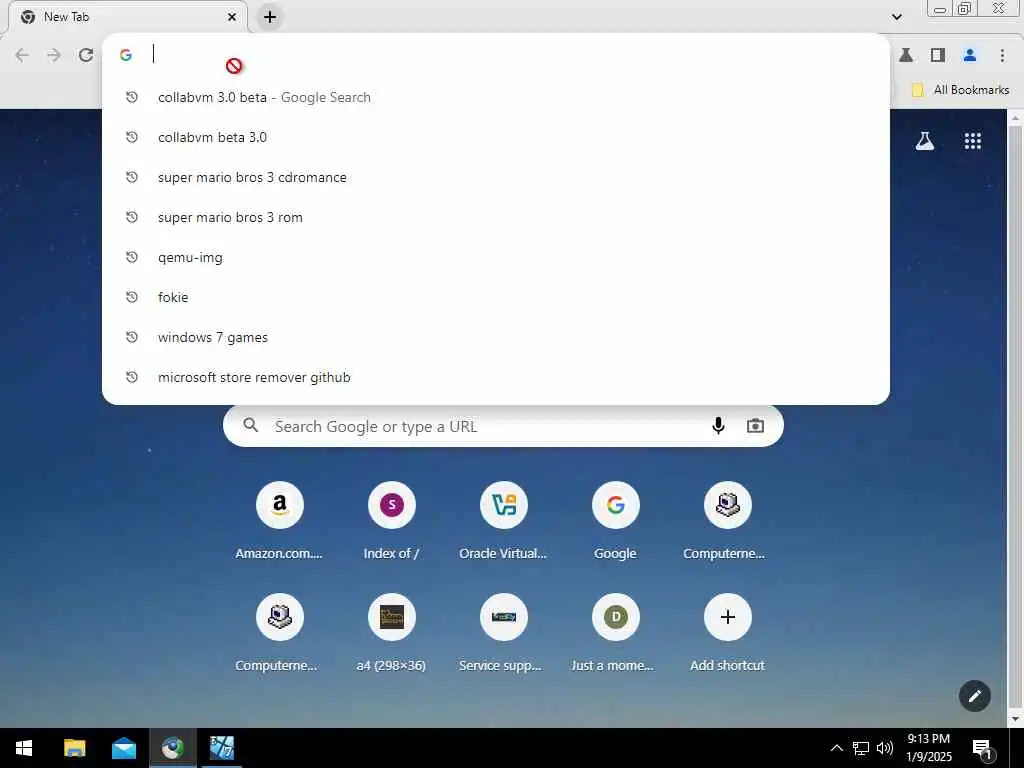Open the Just a mome... shortcut
Viewport: 1024px width, 768px height.
pos(615,633)
